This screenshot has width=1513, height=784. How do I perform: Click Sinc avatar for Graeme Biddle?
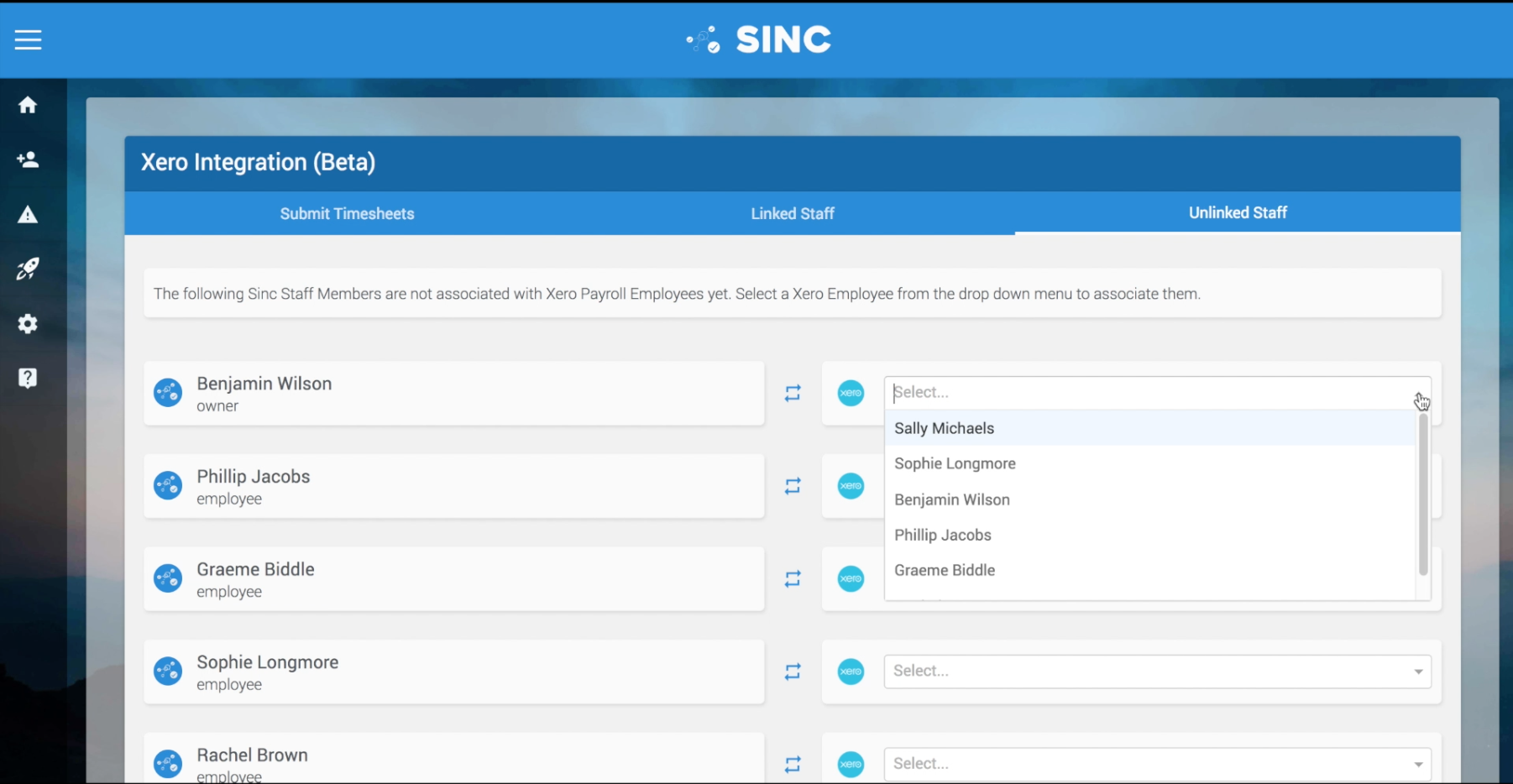tap(168, 578)
